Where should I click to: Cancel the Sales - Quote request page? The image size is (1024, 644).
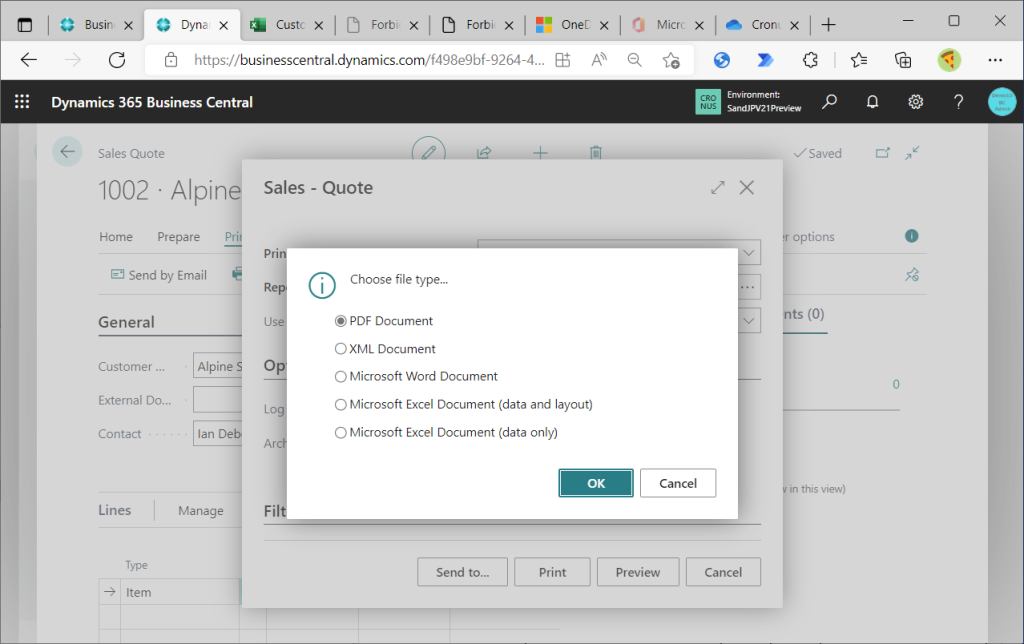click(x=723, y=572)
